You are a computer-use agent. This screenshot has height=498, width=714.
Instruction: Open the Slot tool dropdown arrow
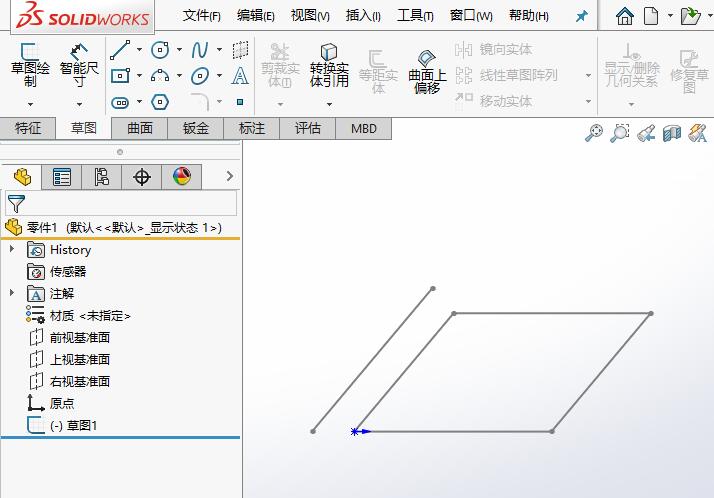click(139, 102)
